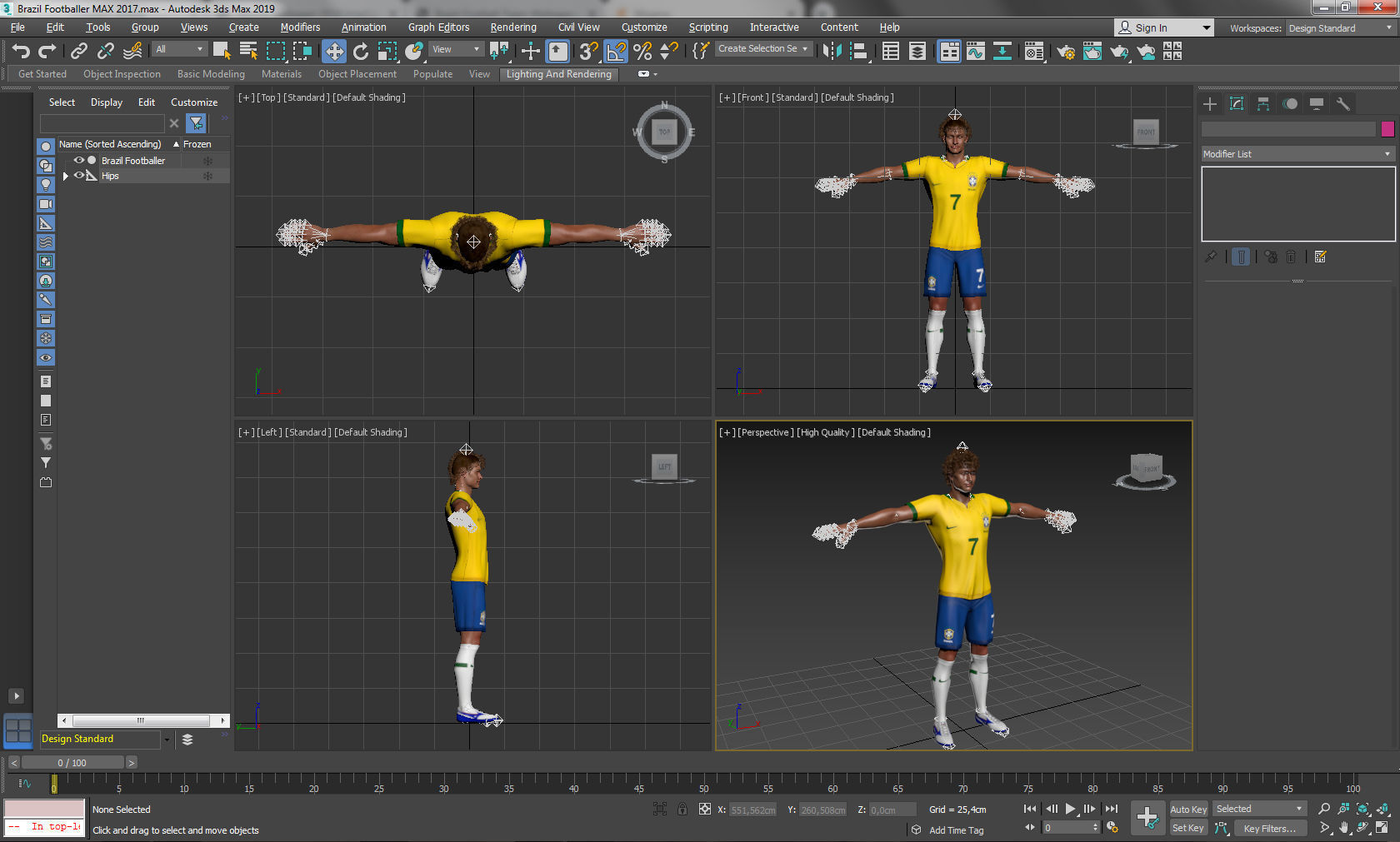This screenshot has height=842, width=1400.
Task: Open the Create Selection Set dropdown
Action: (x=763, y=48)
